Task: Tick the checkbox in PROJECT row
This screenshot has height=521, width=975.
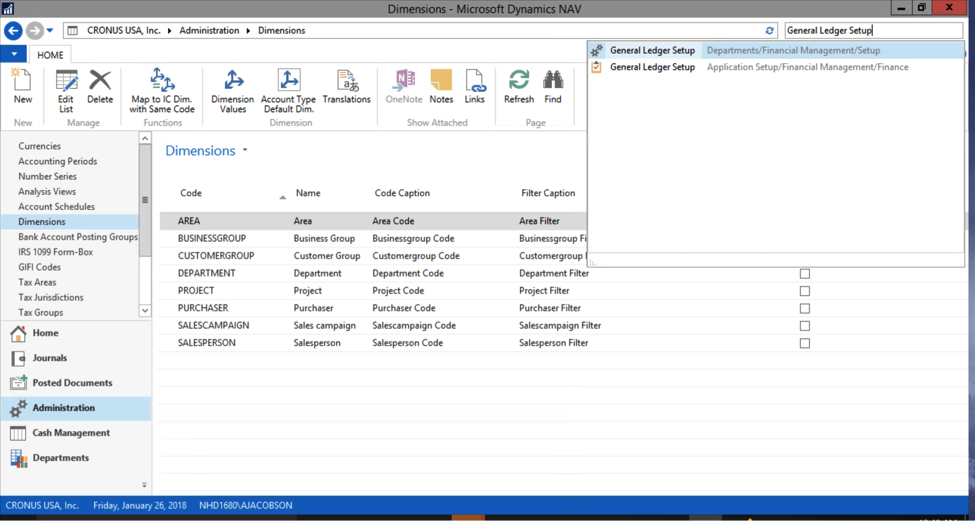Action: (x=805, y=291)
